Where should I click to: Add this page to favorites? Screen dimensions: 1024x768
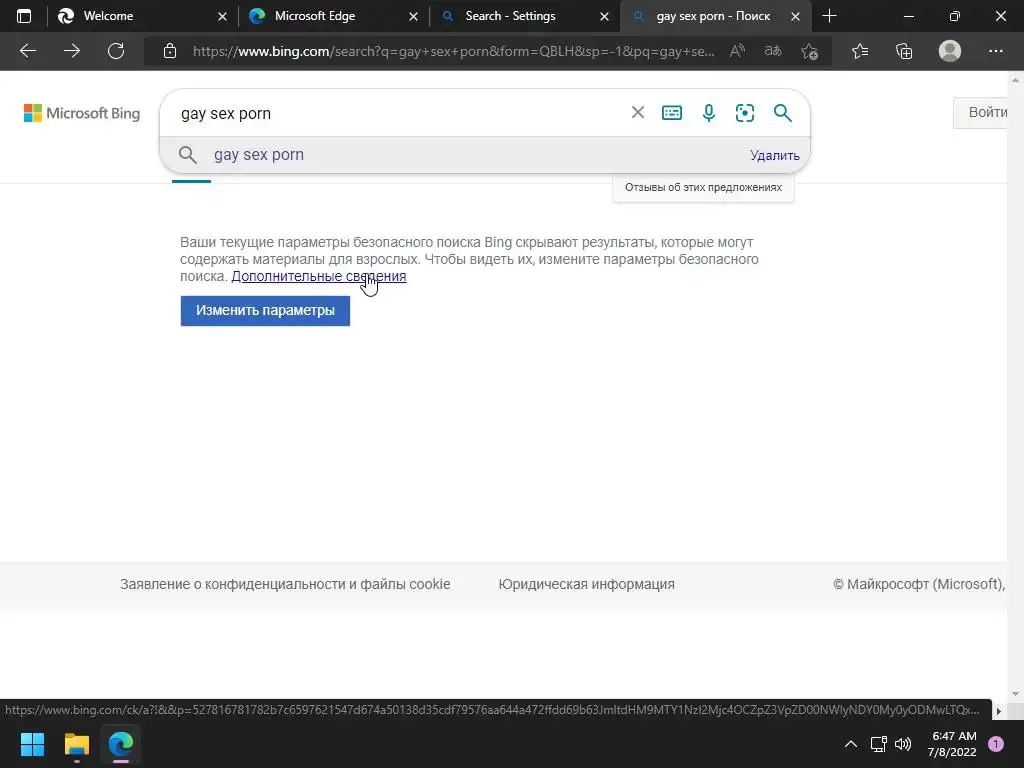point(810,51)
